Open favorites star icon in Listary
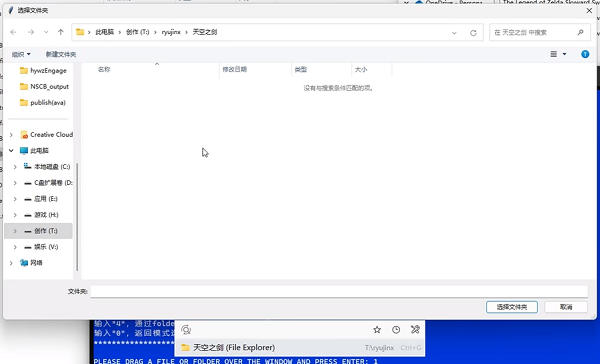The image size is (600, 364). click(377, 330)
